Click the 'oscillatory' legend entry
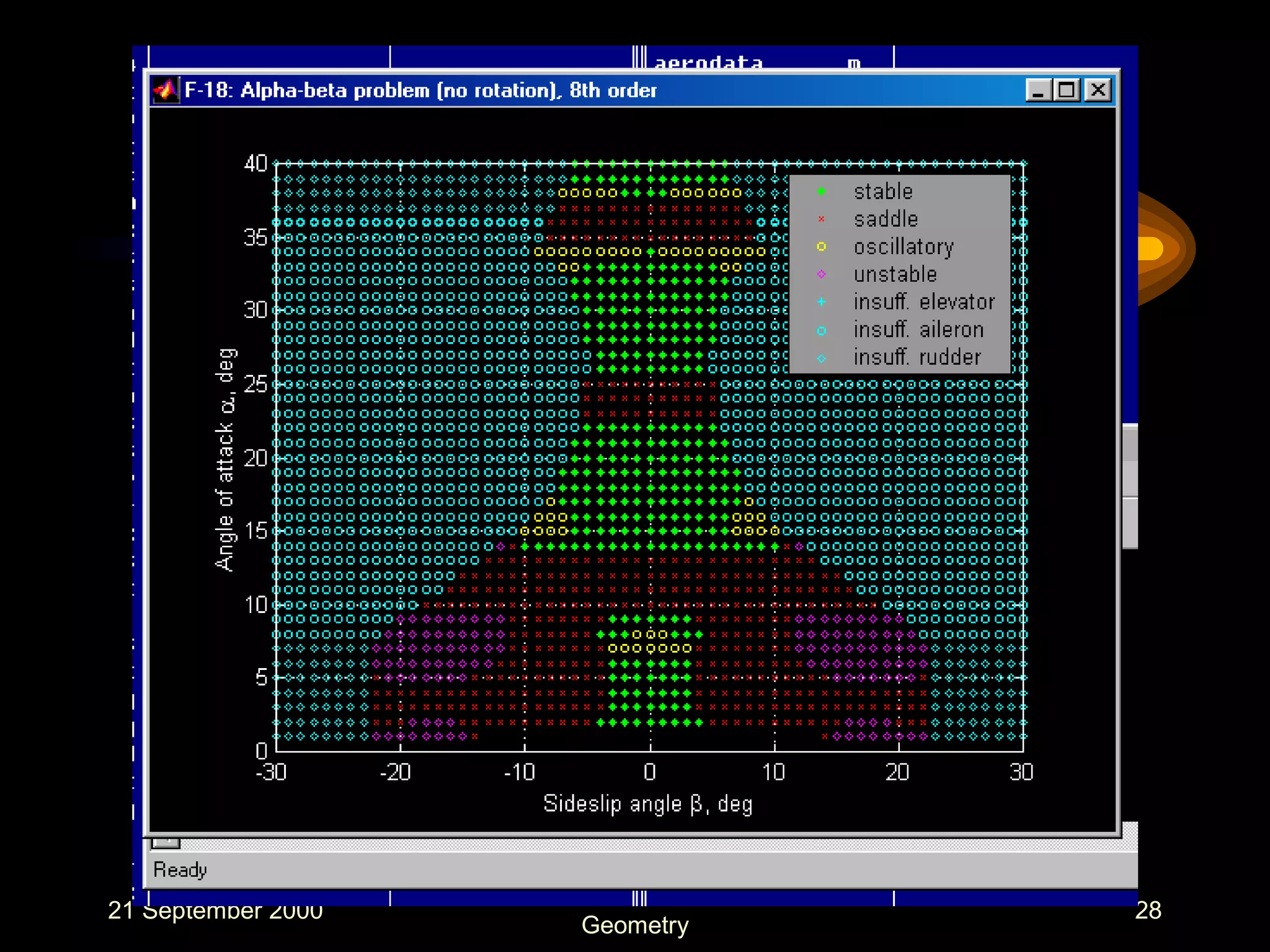Viewport: 1270px width, 952px height. [x=904, y=247]
